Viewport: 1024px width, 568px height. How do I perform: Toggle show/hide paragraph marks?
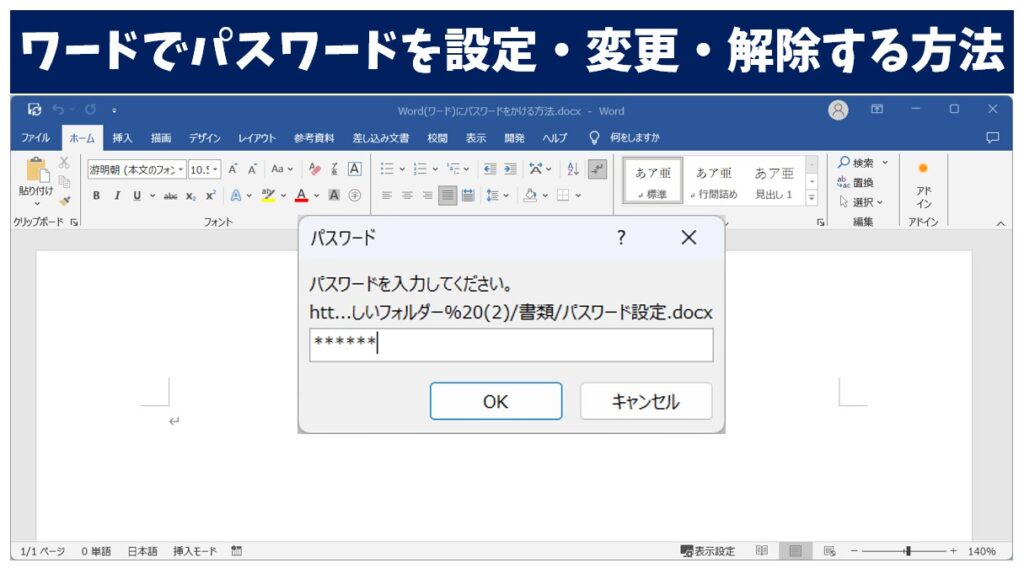[597, 169]
